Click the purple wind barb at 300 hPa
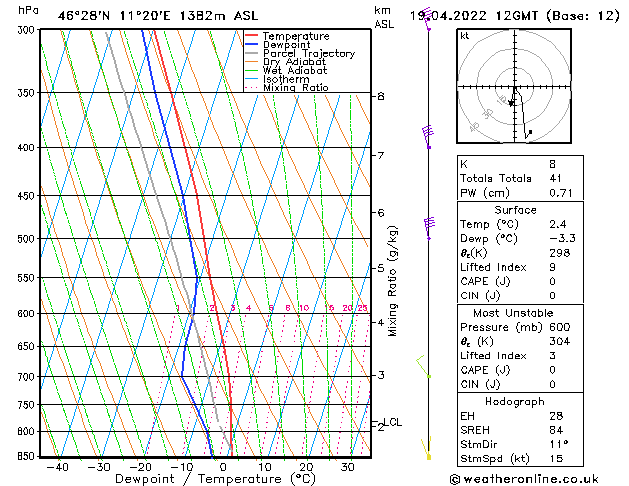 [x=427, y=19]
